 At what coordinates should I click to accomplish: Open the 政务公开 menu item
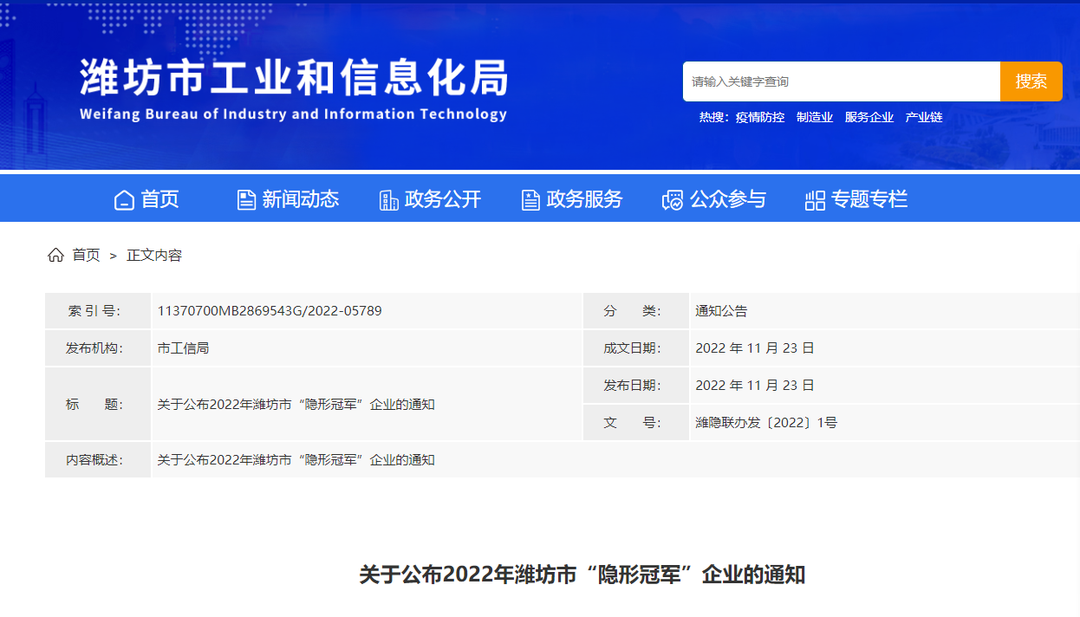point(443,200)
